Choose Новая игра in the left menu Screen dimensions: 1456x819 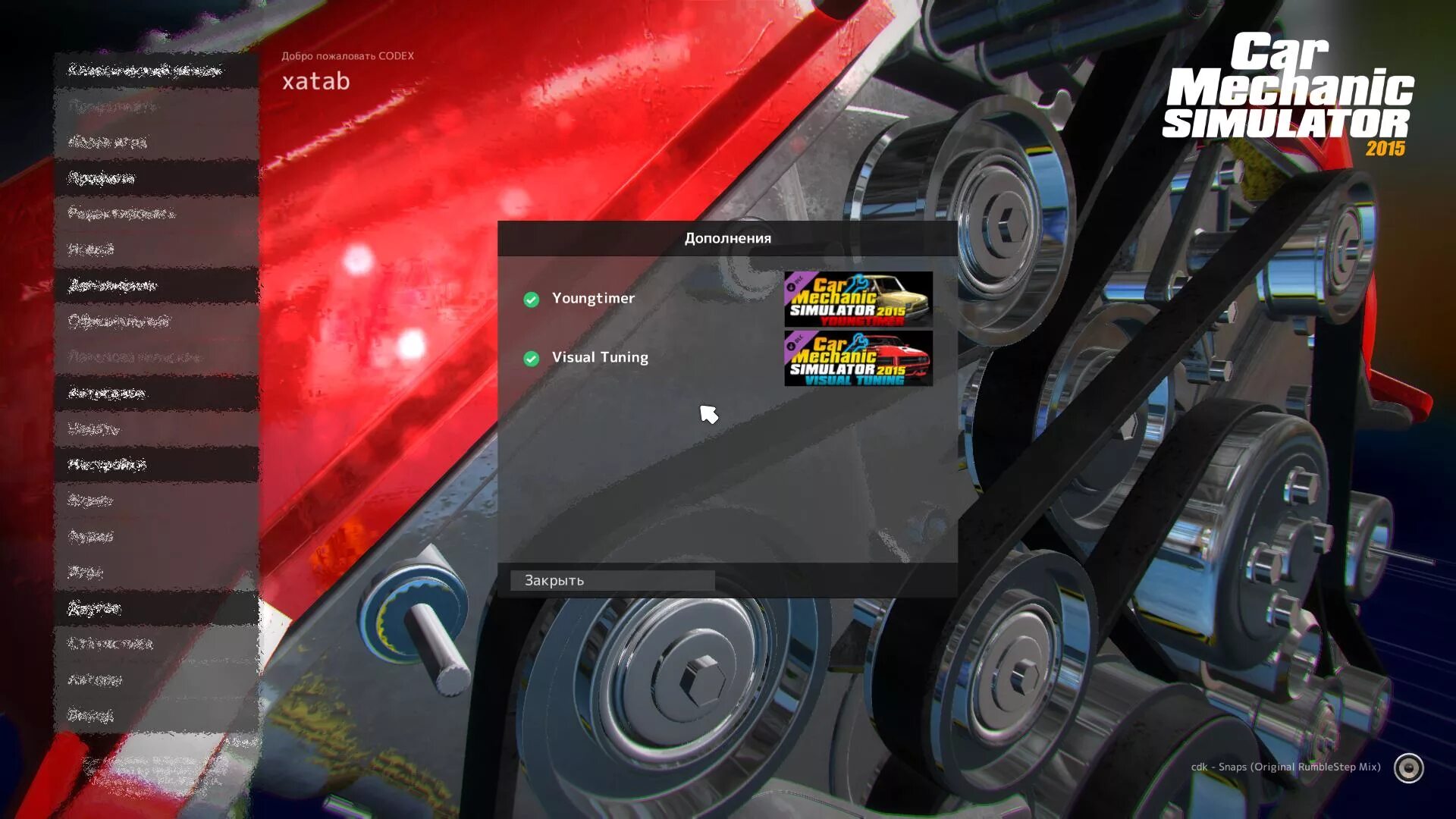click(108, 142)
